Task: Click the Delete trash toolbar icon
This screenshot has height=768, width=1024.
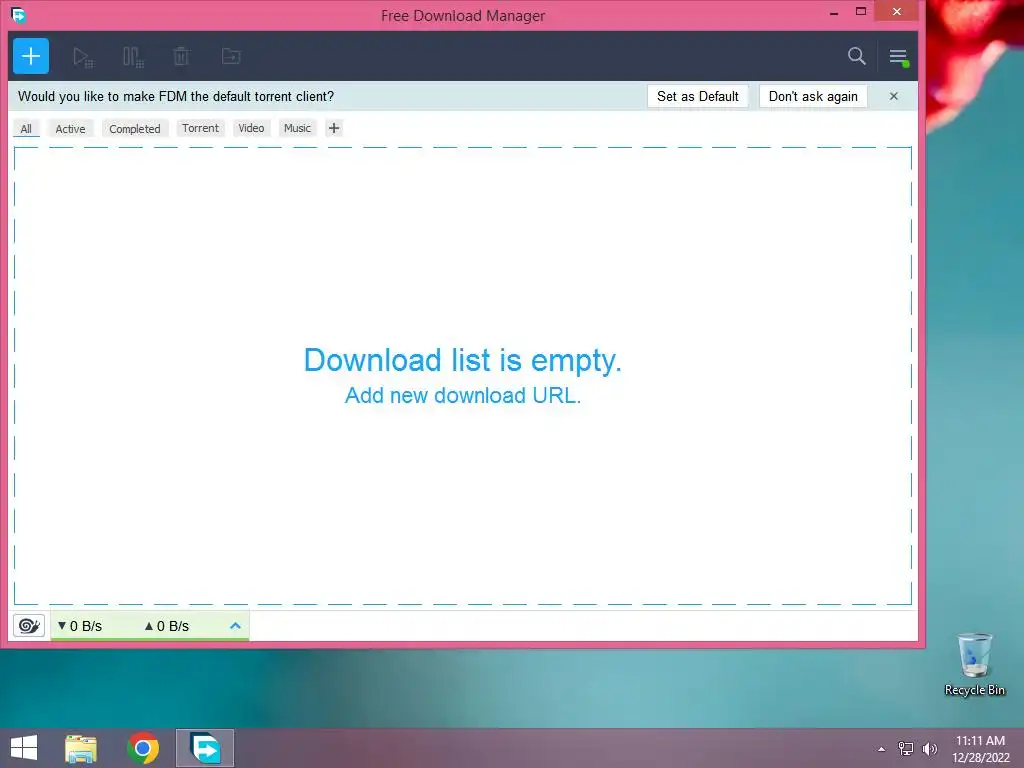Action: coord(182,56)
